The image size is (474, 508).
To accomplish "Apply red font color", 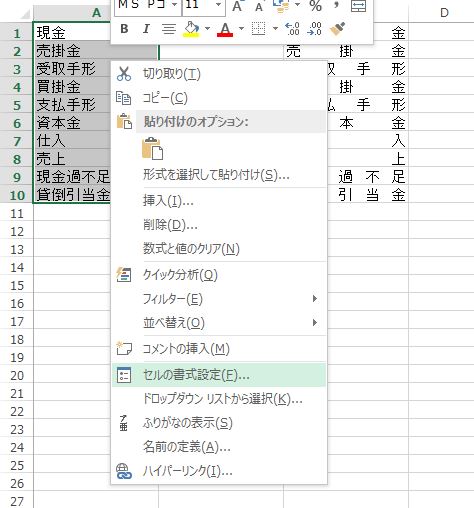I will pos(225,29).
